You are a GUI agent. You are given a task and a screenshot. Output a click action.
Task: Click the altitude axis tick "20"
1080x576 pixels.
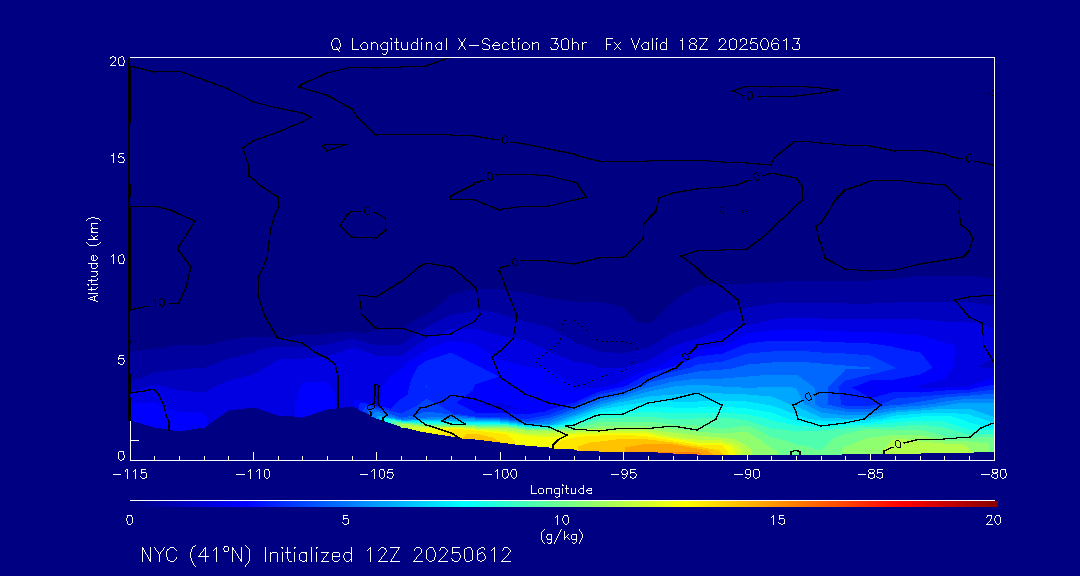[x=117, y=61]
